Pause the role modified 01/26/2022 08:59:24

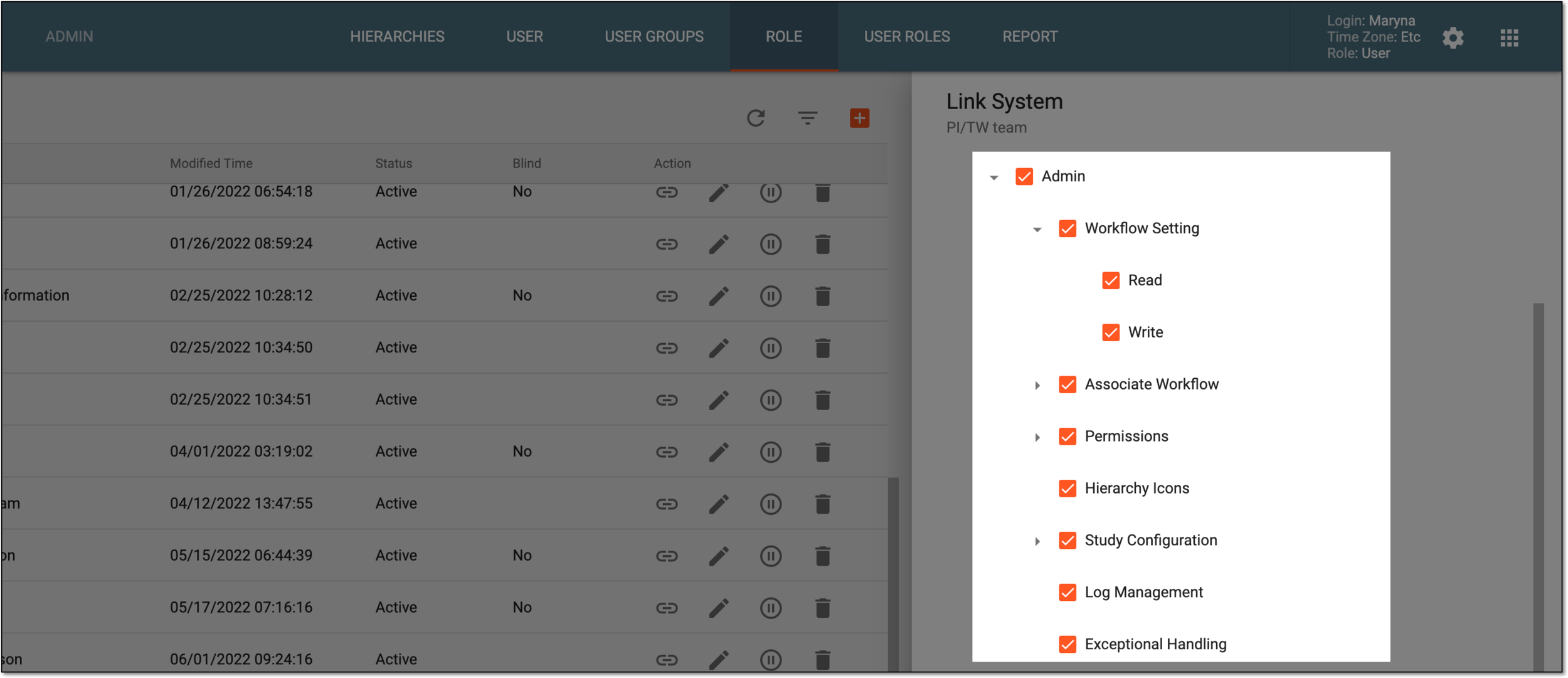pos(771,244)
